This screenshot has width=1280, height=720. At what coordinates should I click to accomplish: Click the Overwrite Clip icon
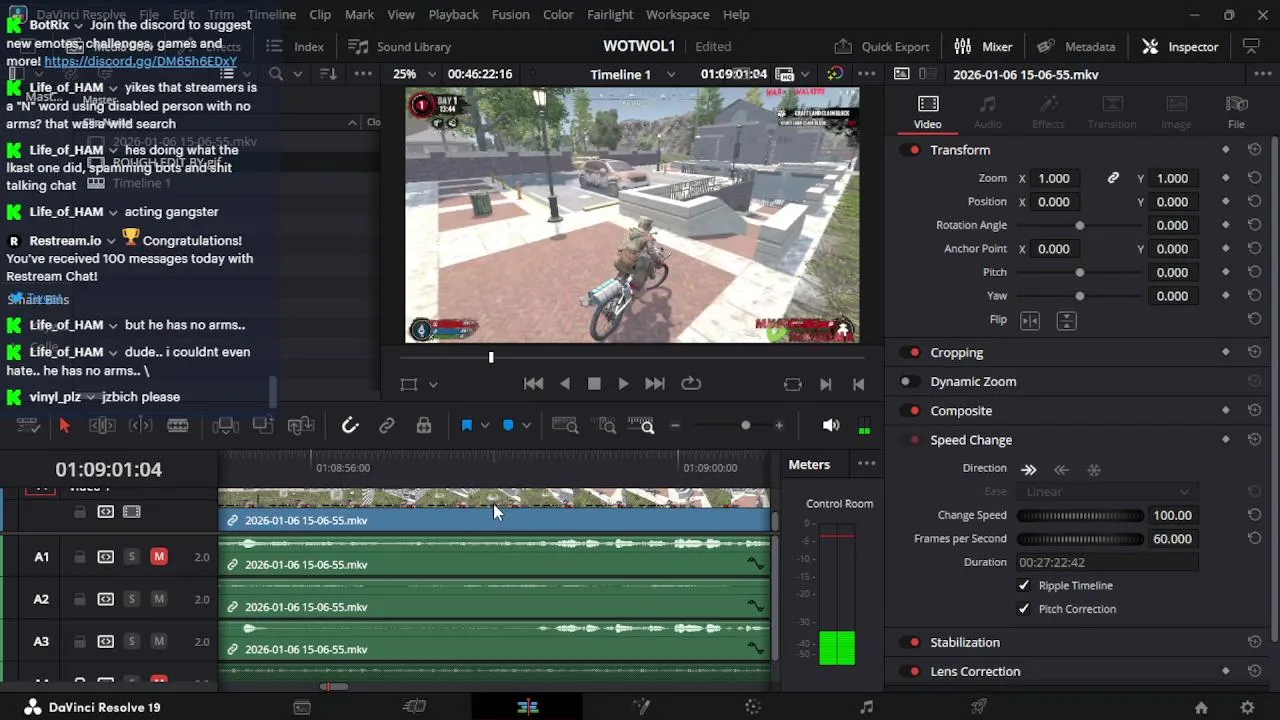click(263, 426)
